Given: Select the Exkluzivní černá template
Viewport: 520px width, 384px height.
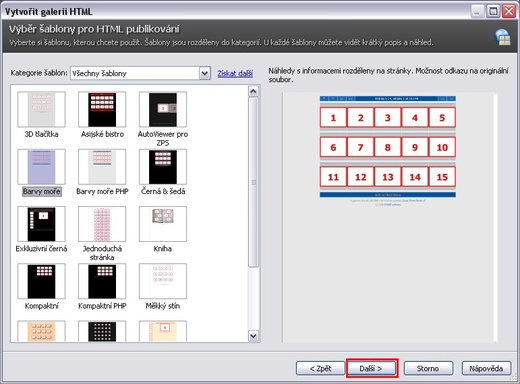Looking at the screenshot, I should tap(41, 224).
